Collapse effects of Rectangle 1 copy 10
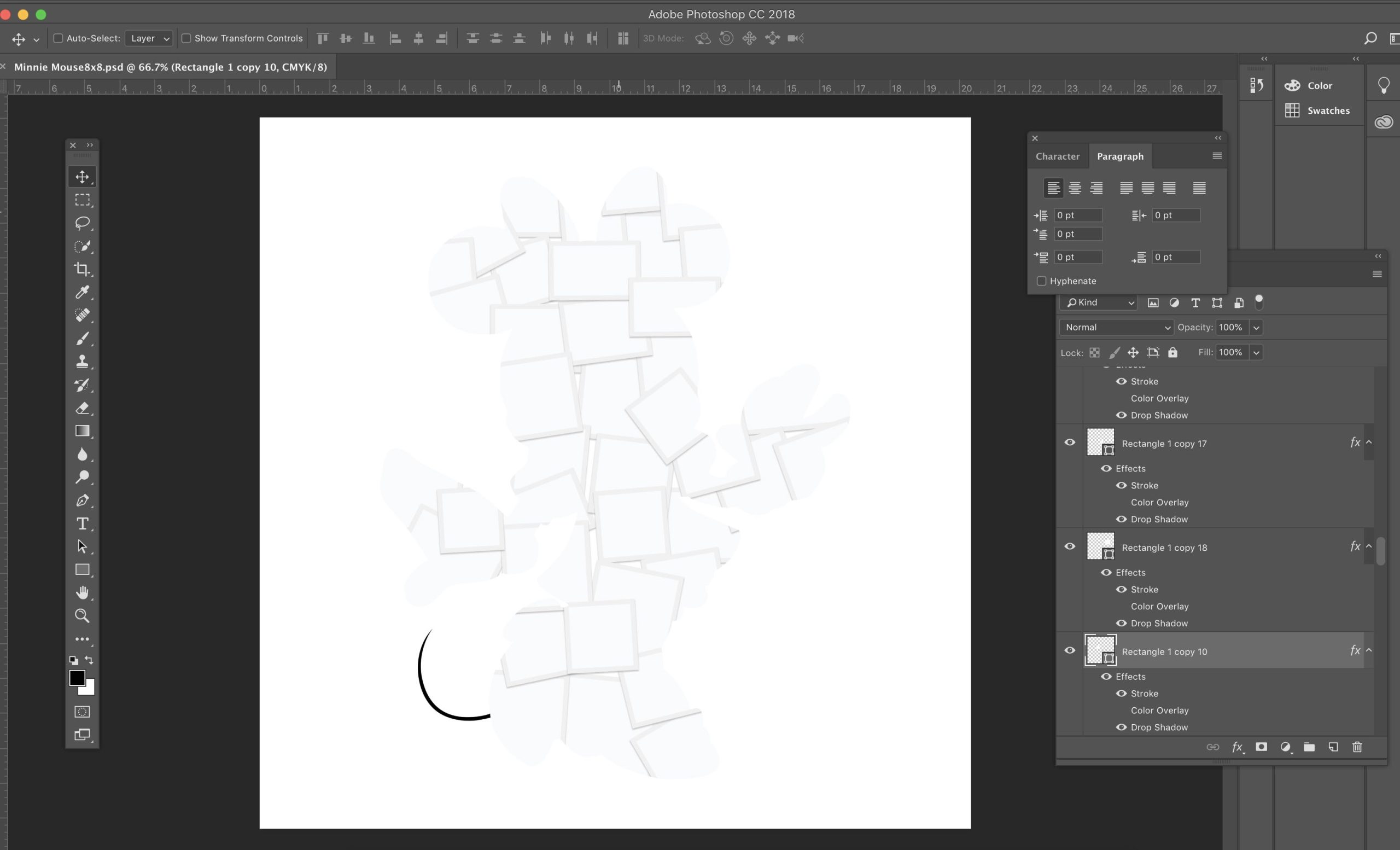The height and width of the screenshot is (850, 1400). coord(1369,650)
